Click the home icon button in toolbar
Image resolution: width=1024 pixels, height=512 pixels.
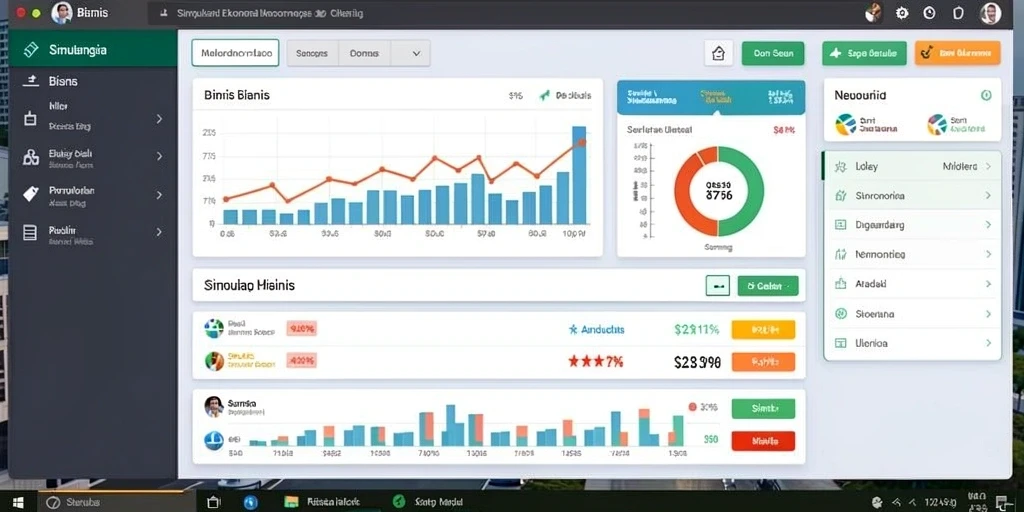(718, 53)
